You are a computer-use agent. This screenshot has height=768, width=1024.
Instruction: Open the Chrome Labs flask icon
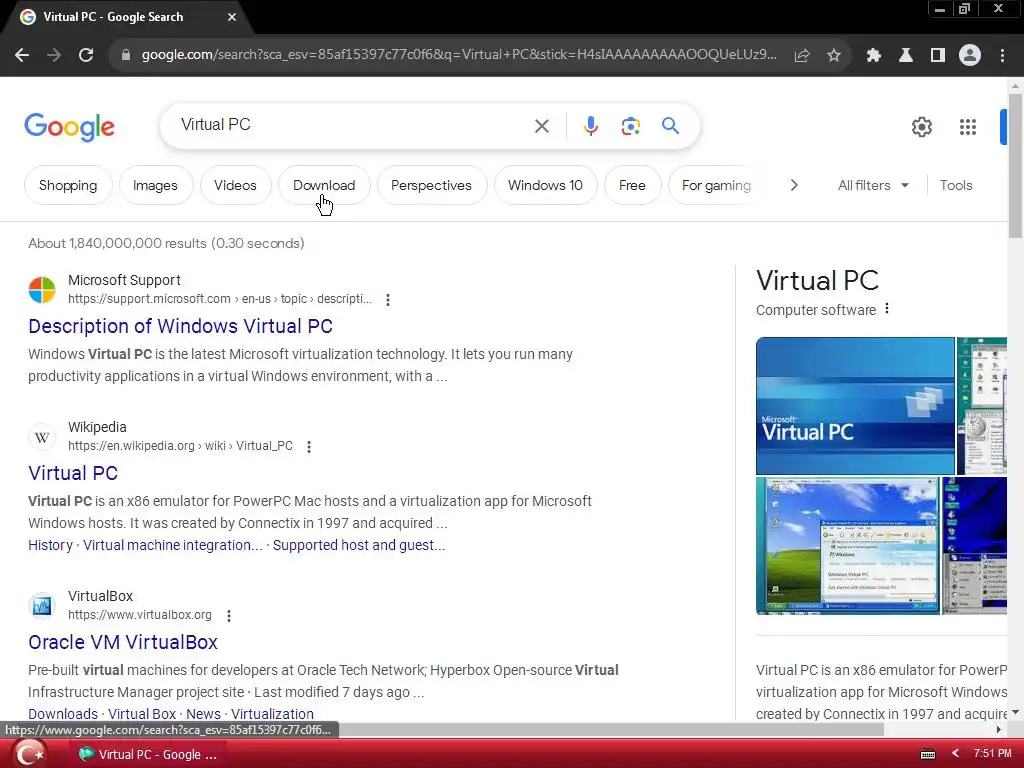906,56
